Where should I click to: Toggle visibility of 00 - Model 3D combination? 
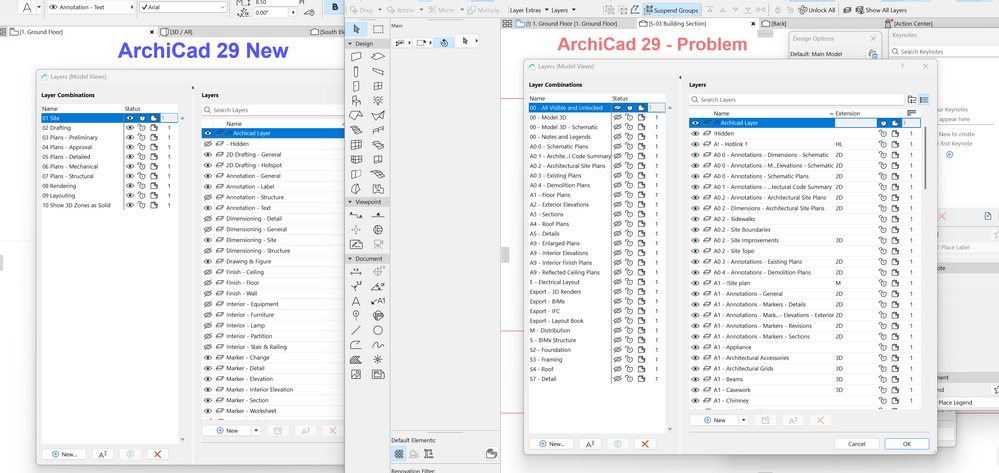point(617,118)
